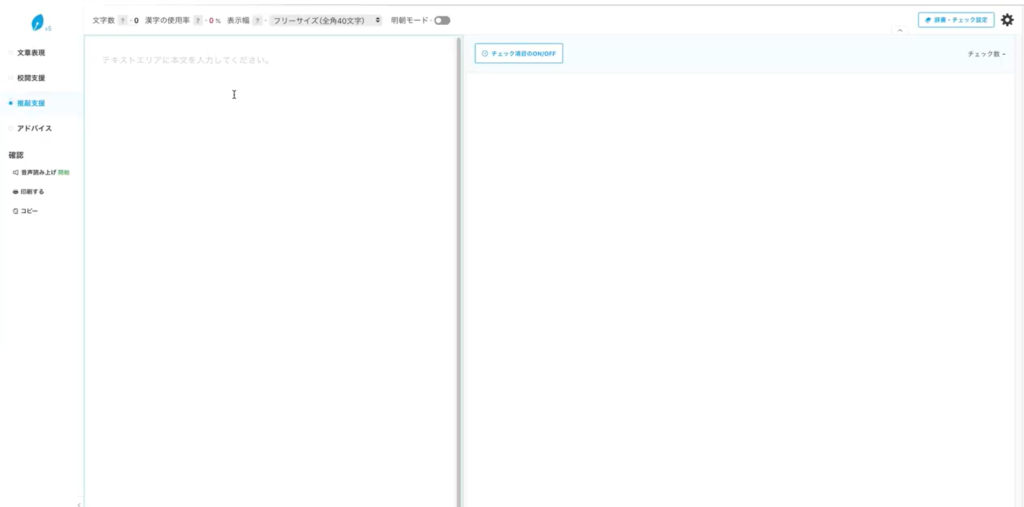Image resolution: width=1024 pixels, height=507 pixels.
Task: Click the green 開始 read-aloud link
Action: coord(64,172)
